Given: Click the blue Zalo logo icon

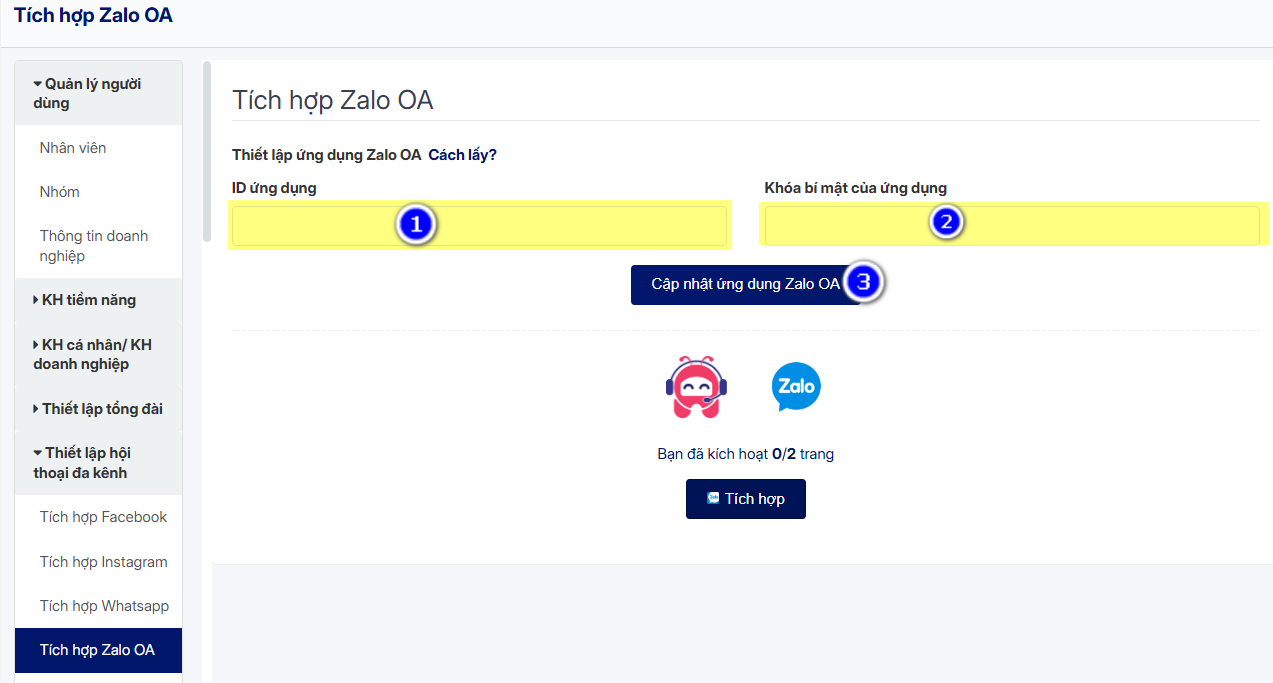Looking at the screenshot, I should (796, 387).
